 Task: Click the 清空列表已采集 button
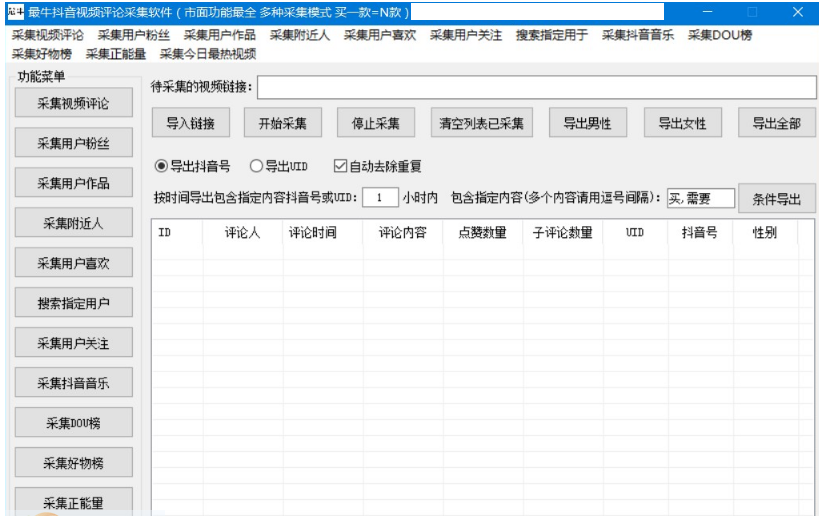point(482,123)
